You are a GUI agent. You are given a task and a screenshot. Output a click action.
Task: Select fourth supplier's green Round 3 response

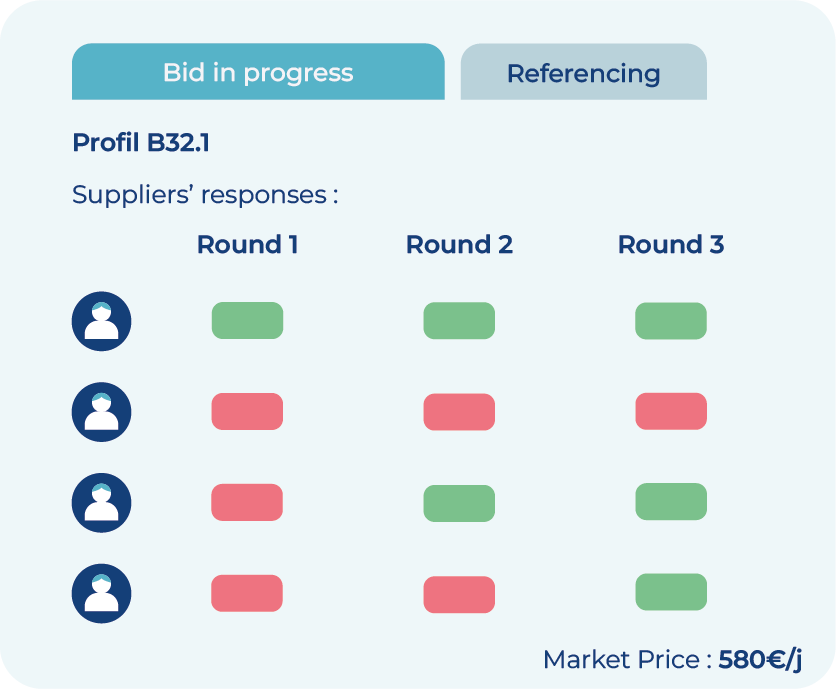coord(671,593)
